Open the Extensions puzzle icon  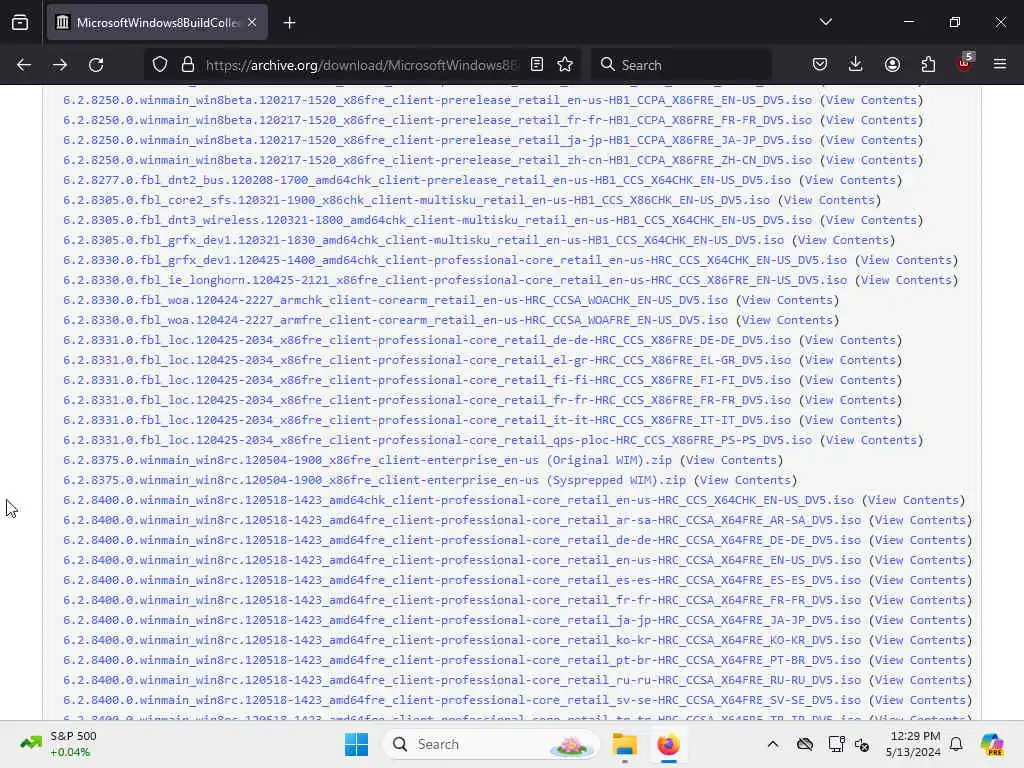point(928,65)
